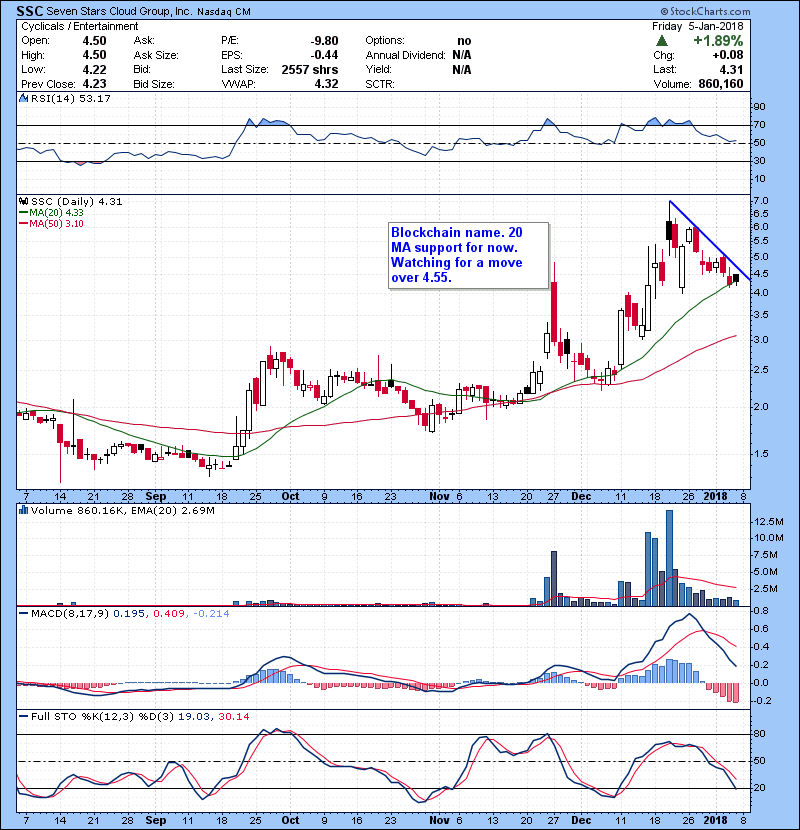Click the High price value 4.50
The height and width of the screenshot is (830, 800).
[x=94, y=55]
